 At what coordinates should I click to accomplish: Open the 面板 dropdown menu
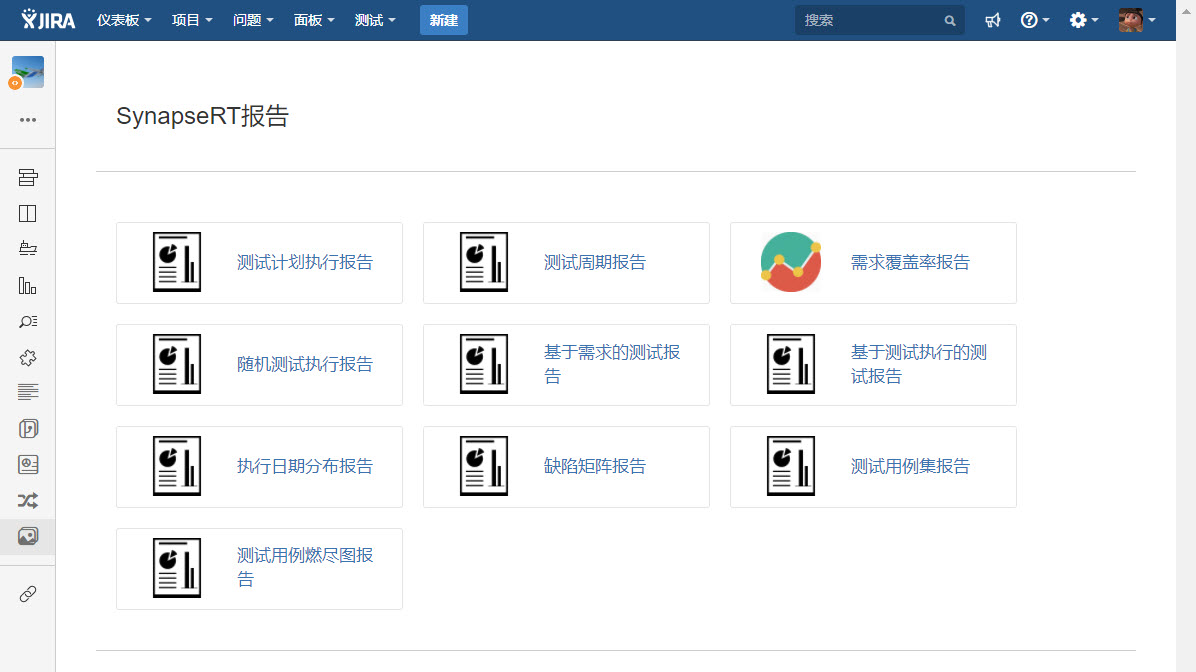[x=313, y=20]
